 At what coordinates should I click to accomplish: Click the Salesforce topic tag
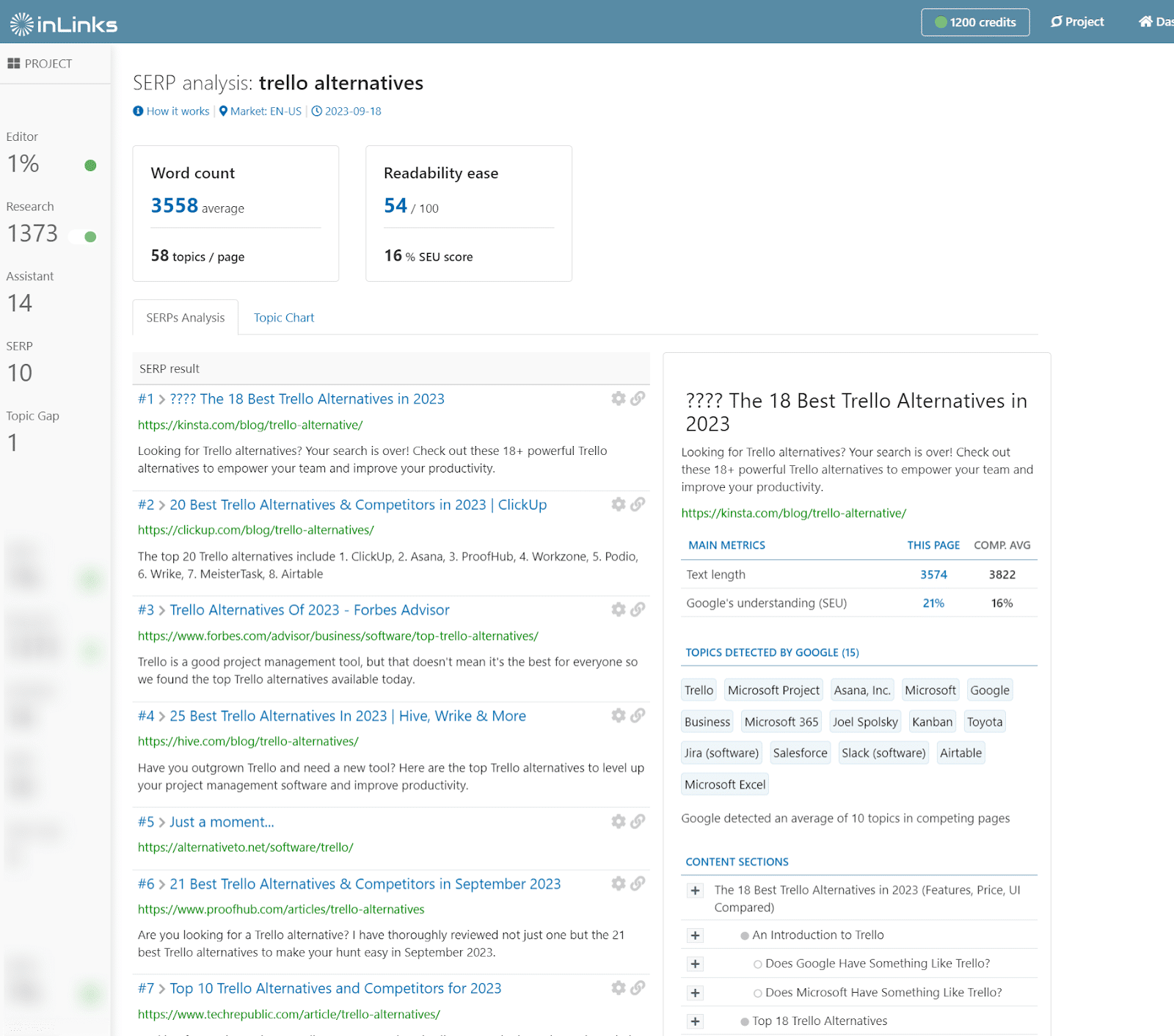click(x=800, y=753)
